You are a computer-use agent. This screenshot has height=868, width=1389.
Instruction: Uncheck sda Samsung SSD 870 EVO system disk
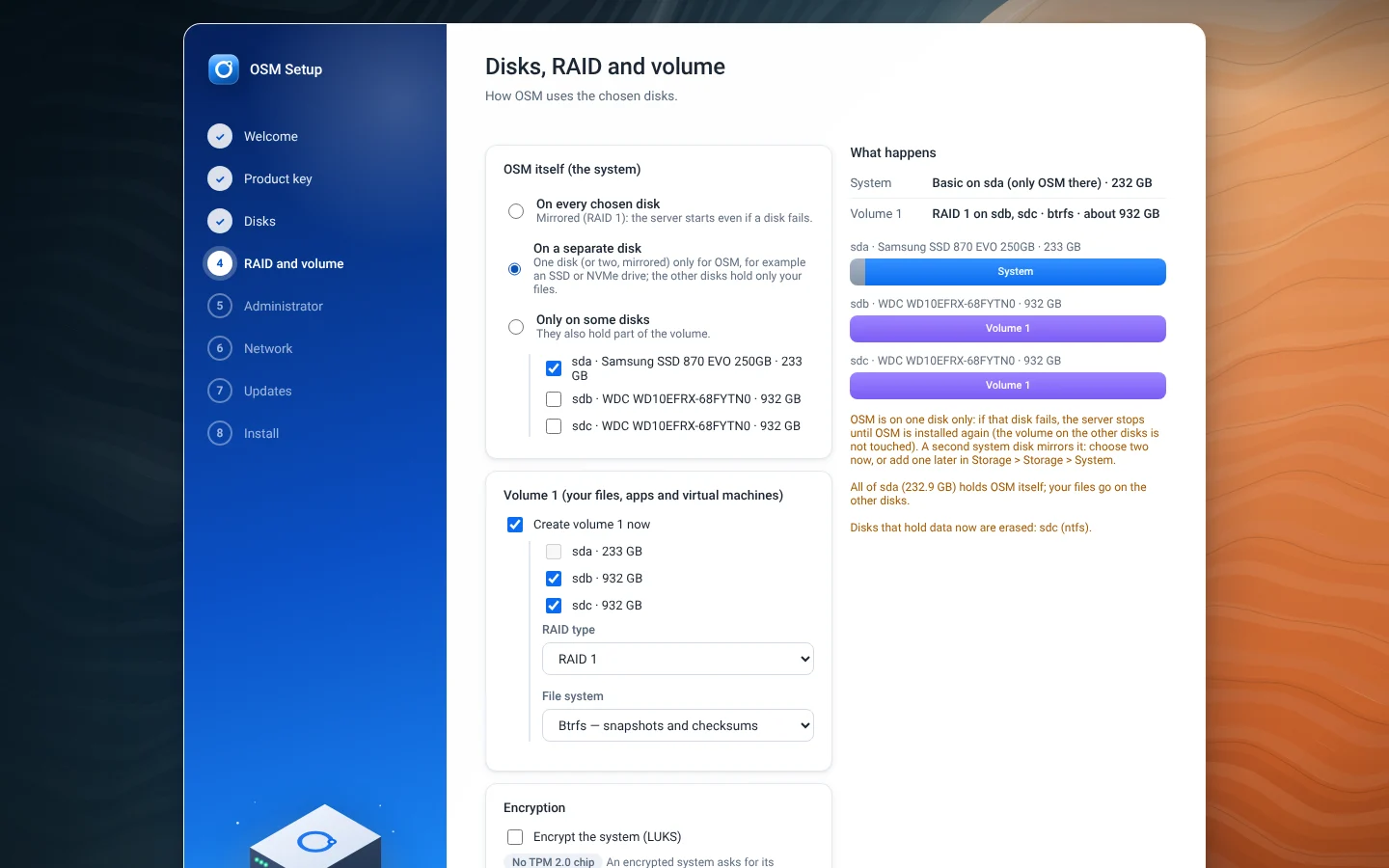[x=554, y=368]
